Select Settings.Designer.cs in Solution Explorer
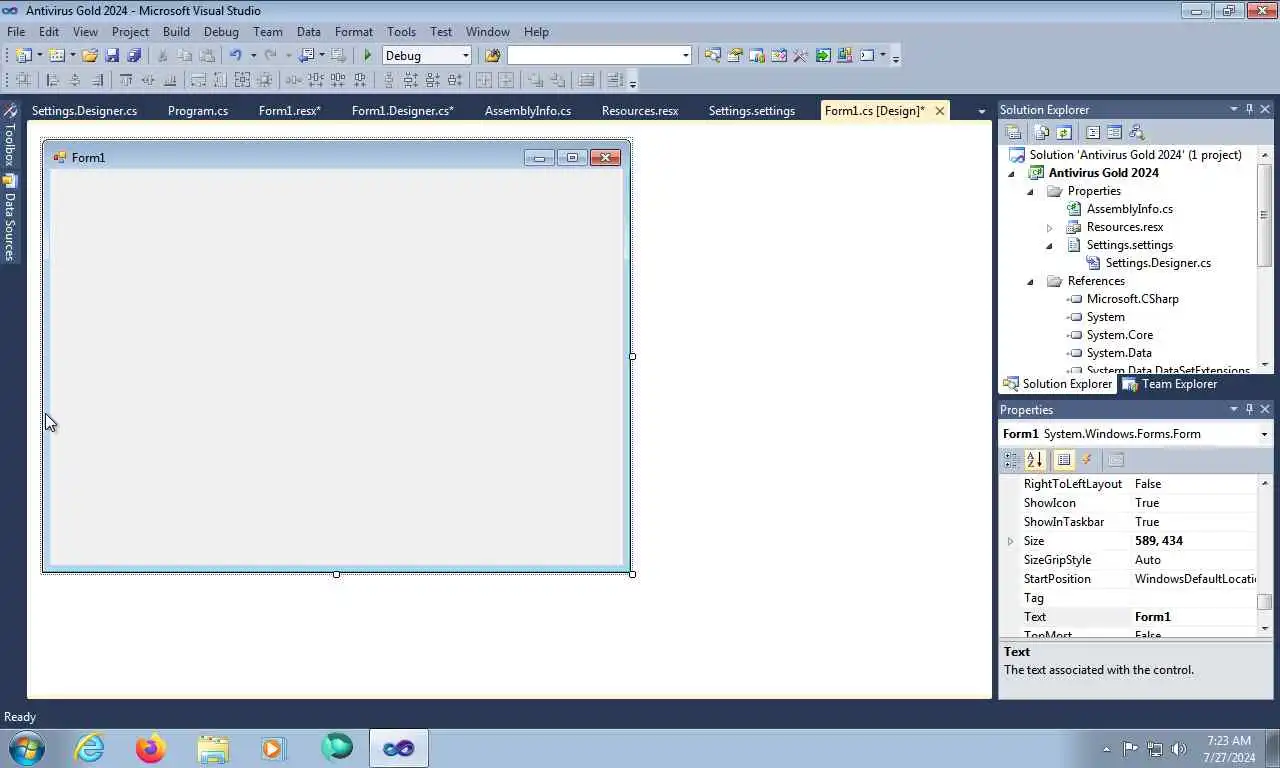Viewport: 1280px width, 768px height. pos(1158,263)
